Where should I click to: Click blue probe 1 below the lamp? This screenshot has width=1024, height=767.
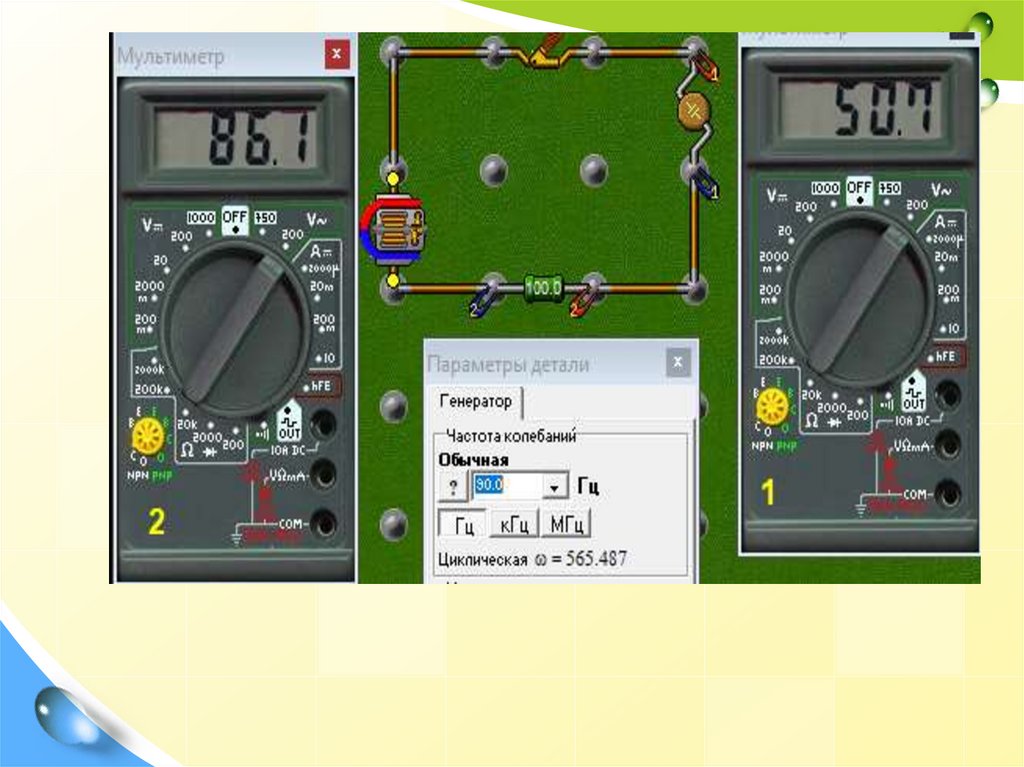(705, 183)
